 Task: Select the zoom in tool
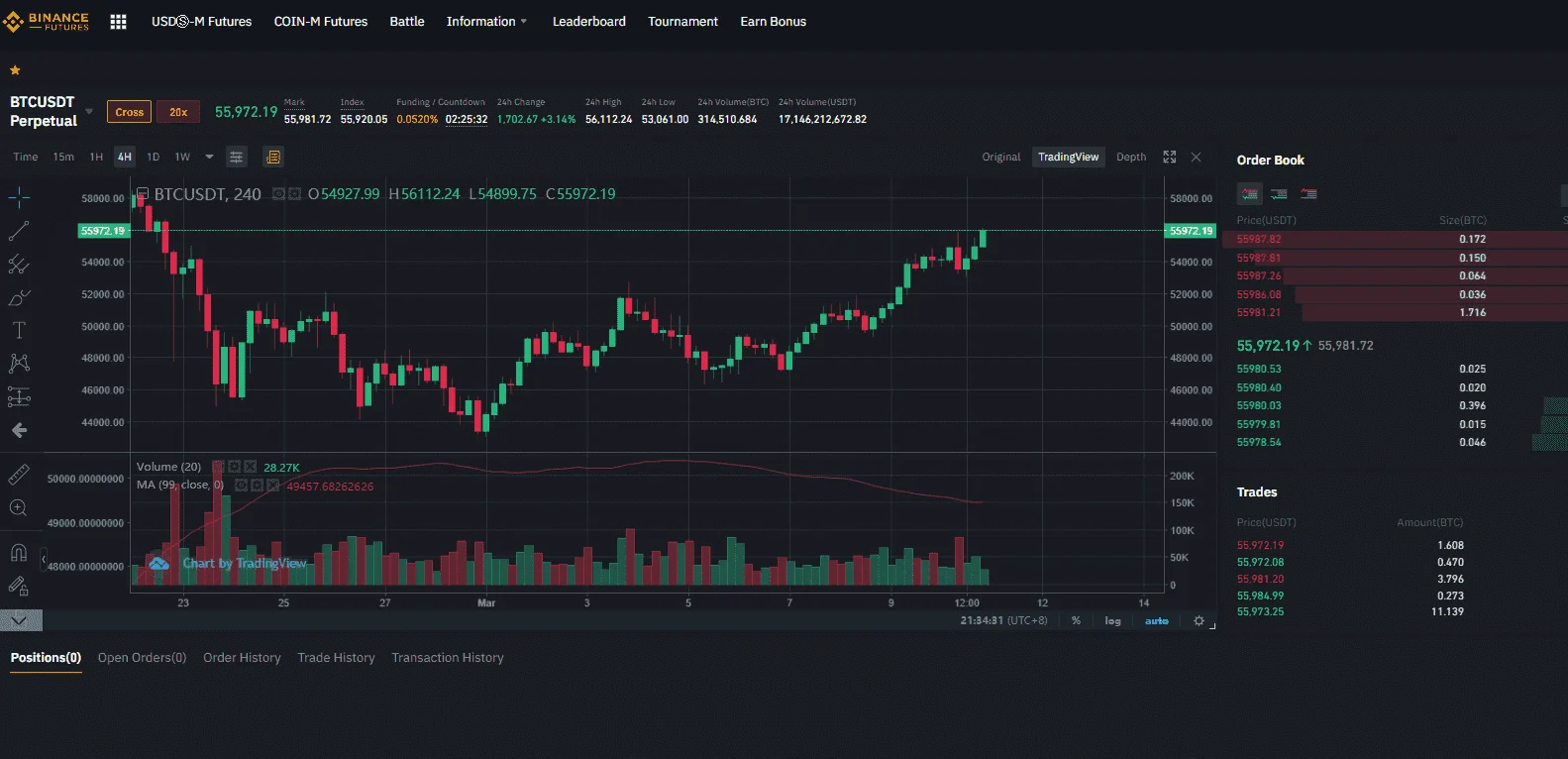19,507
